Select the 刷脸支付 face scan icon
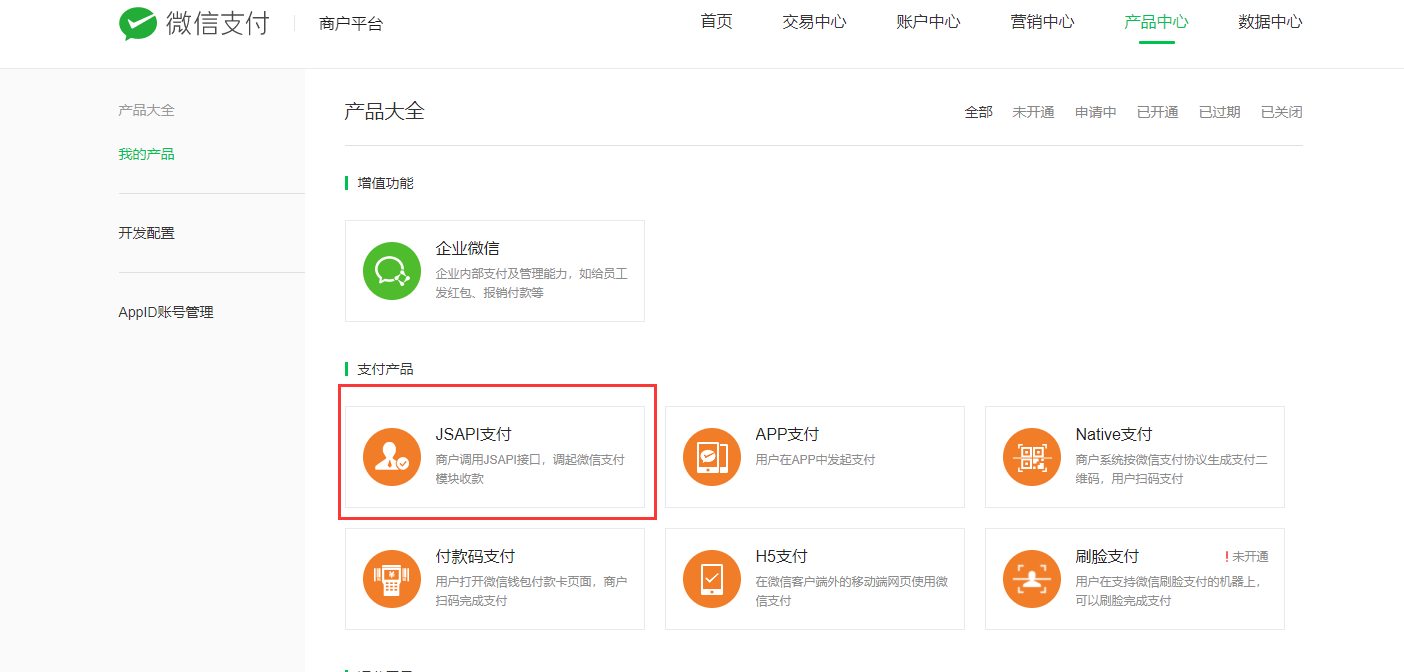 point(1032,579)
